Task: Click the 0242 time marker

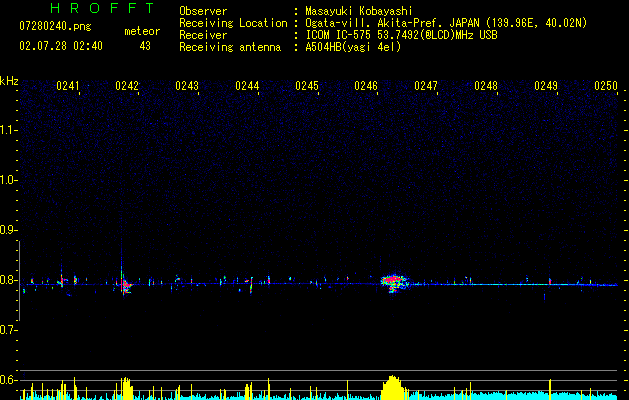Action: (x=127, y=86)
